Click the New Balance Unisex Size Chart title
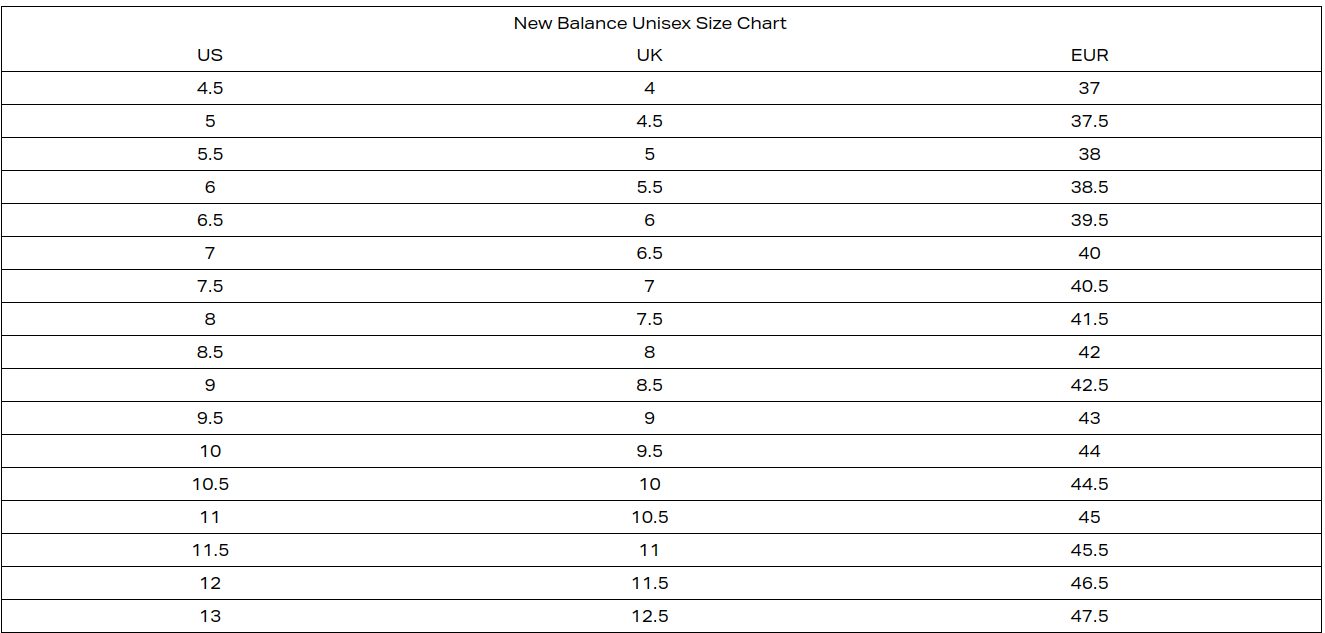1325x633 pixels. pos(650,23)
